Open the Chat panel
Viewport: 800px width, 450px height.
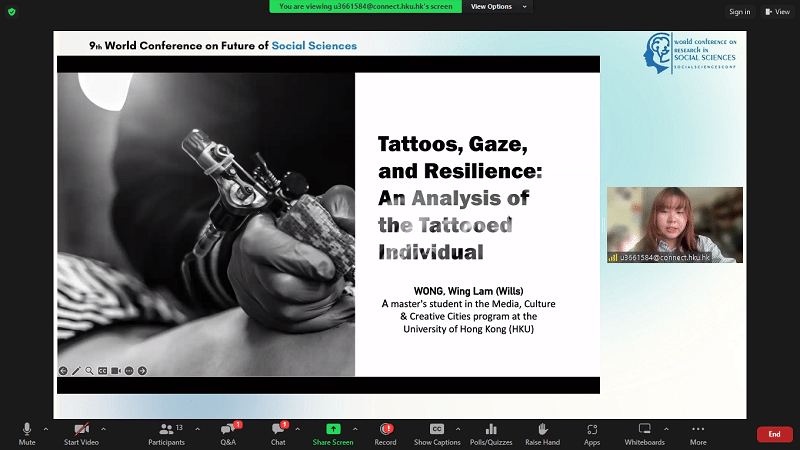278,432
